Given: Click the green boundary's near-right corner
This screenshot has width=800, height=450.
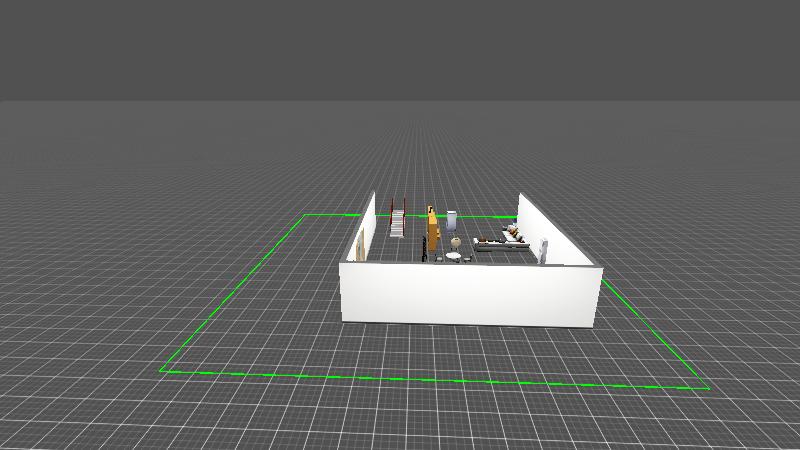Looking at the screenshot, I should pos(708,388).
